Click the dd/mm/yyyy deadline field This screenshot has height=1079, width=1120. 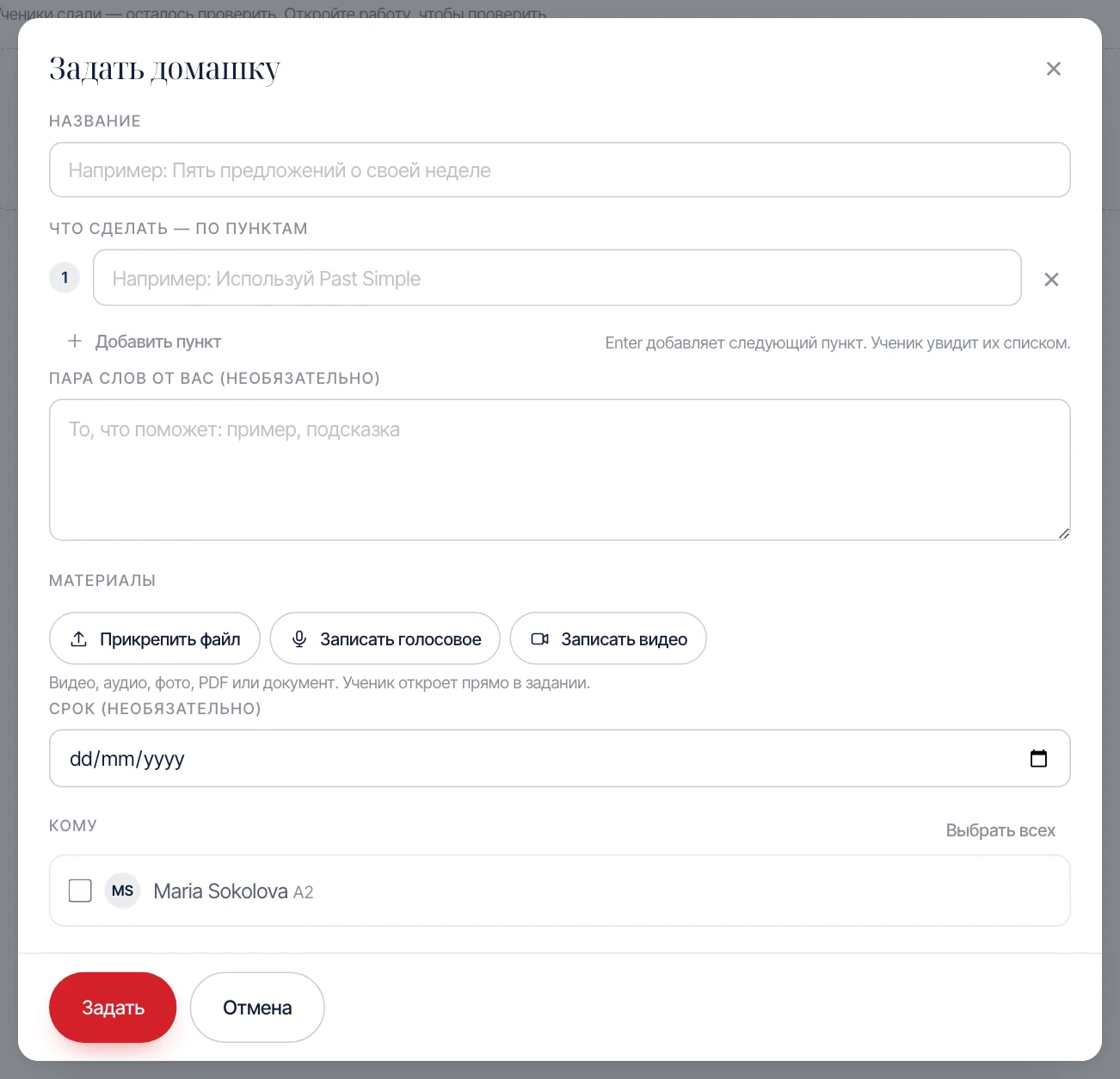tap(560, 758)
